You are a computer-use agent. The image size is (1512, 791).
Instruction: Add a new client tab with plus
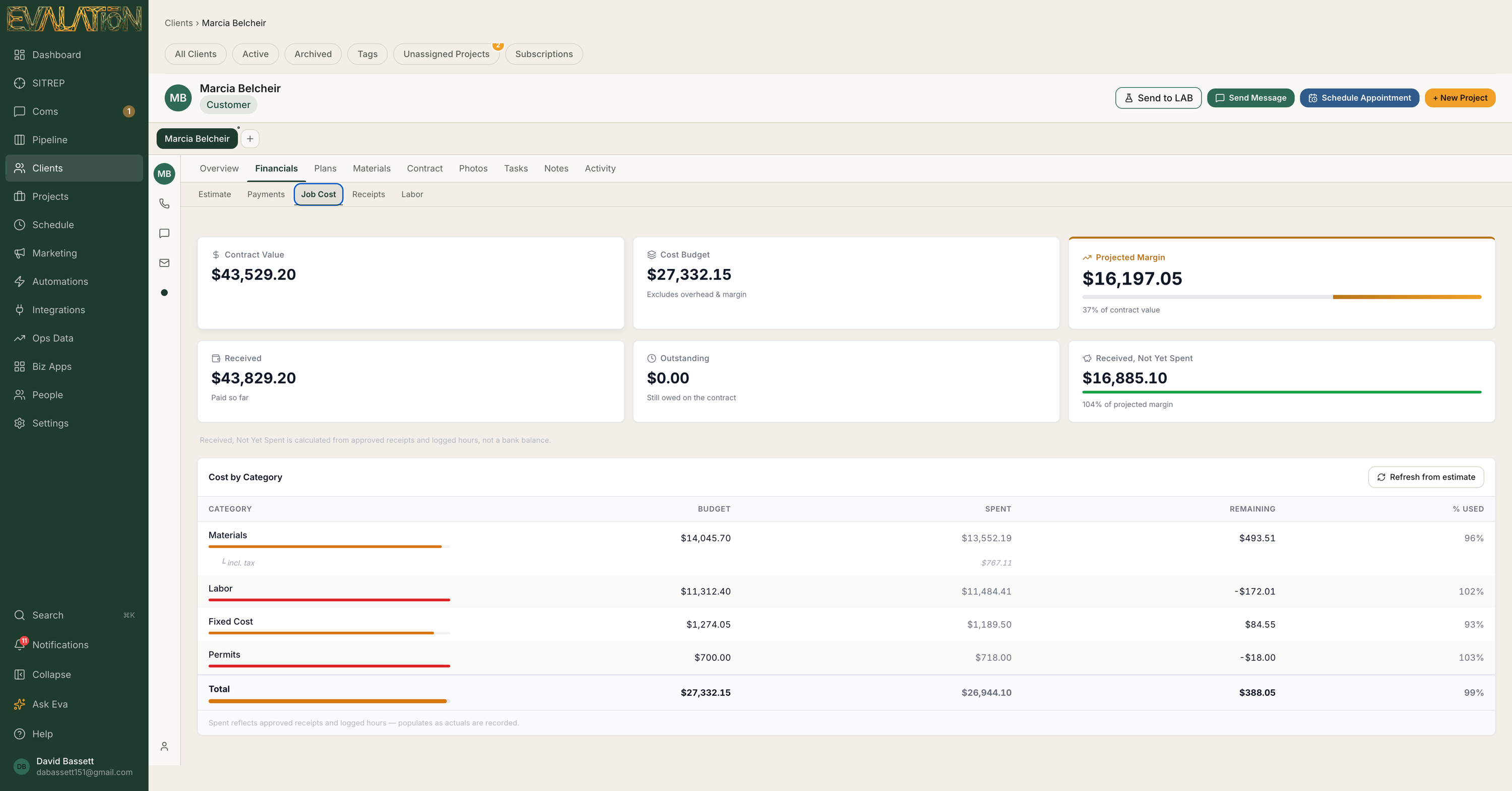click(x=250, y=139)
